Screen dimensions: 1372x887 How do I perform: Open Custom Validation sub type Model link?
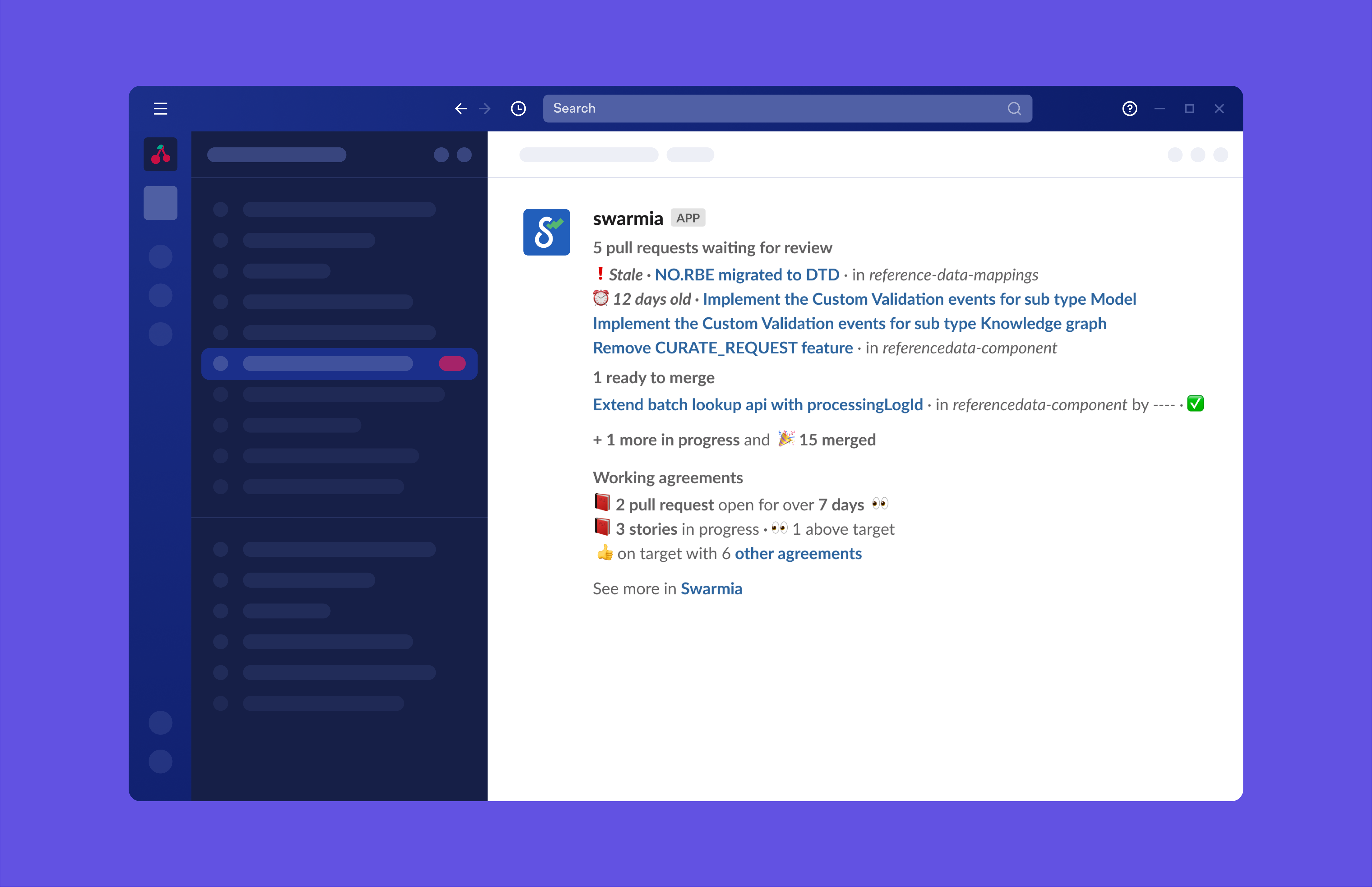919,299
